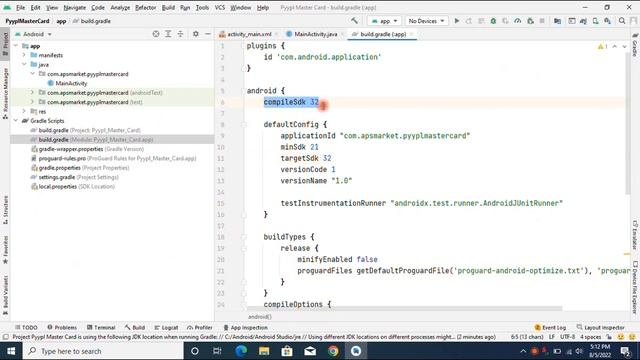Run the app with the green play icon
Image resolution: width=640 pixels, height=360 pixels.
click(x=457, y=21)
